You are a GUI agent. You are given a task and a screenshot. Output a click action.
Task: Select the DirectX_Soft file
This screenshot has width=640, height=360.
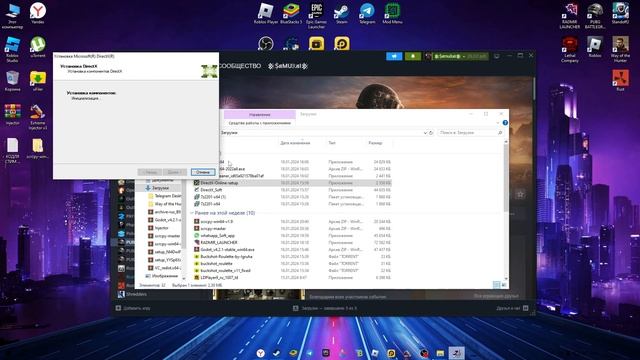[x=211, y=190]
